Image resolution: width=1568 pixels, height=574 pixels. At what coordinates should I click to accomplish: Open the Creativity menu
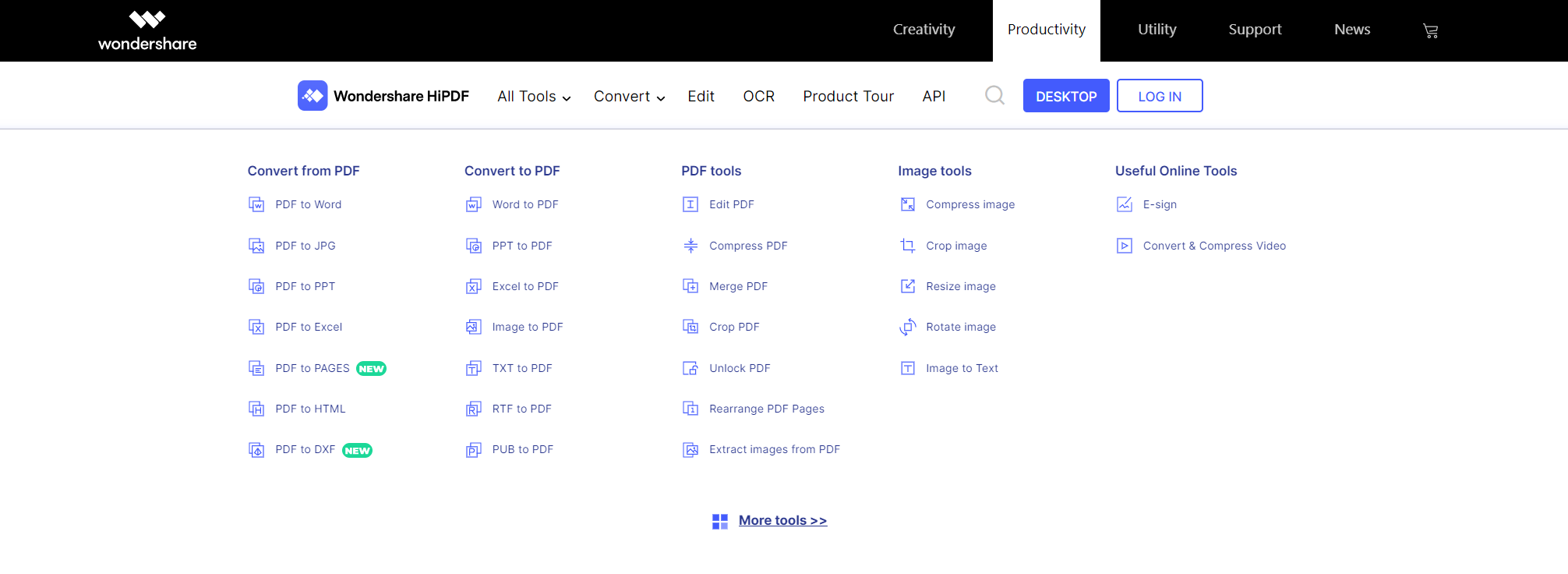click(x=923, y=30)
